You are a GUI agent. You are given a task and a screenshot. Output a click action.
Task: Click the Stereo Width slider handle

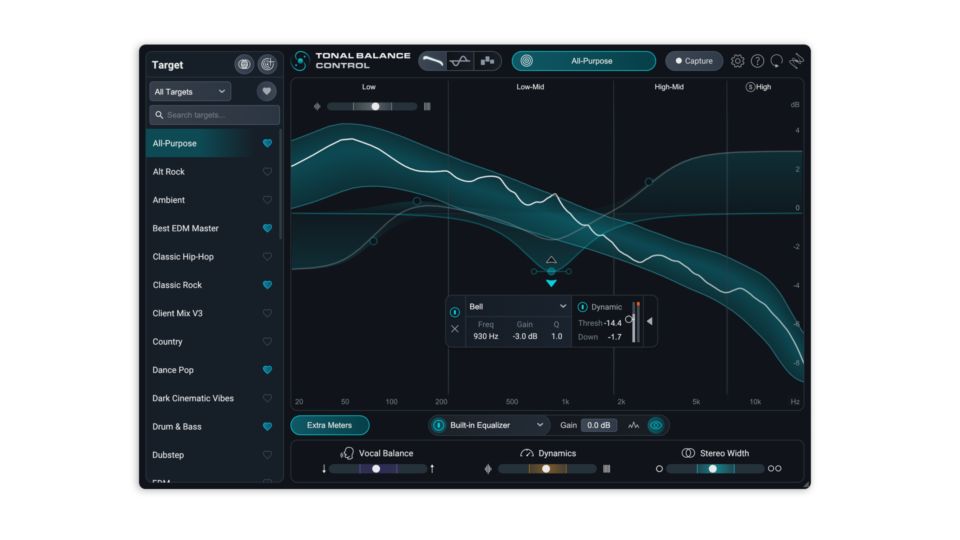pyautogui.click(x=713, y=469)
